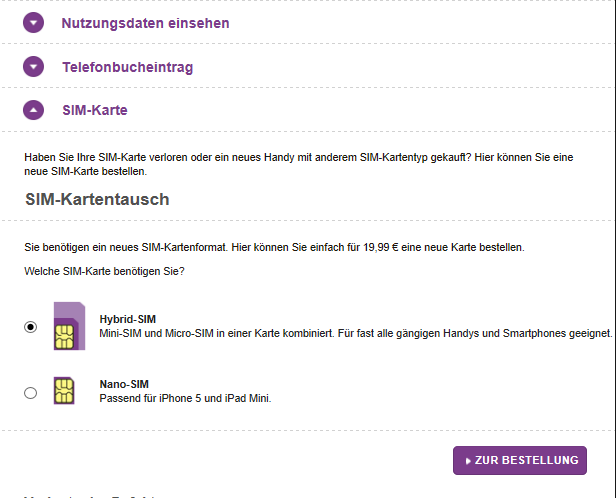
Task: Open the Nutzungsdaten einsehen section title
Action: (145, 22)
